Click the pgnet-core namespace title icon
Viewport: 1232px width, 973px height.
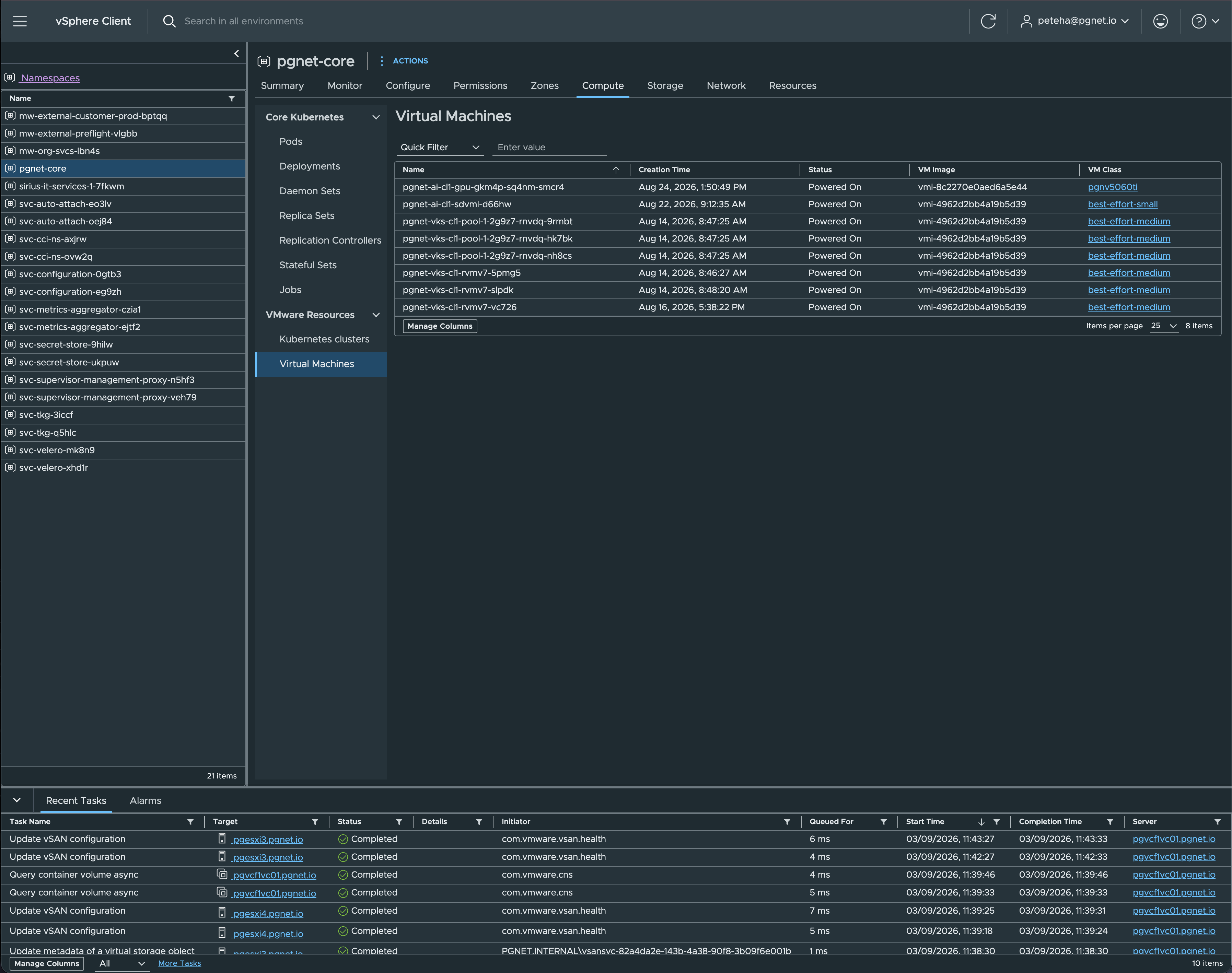click(x=264, y=61)
